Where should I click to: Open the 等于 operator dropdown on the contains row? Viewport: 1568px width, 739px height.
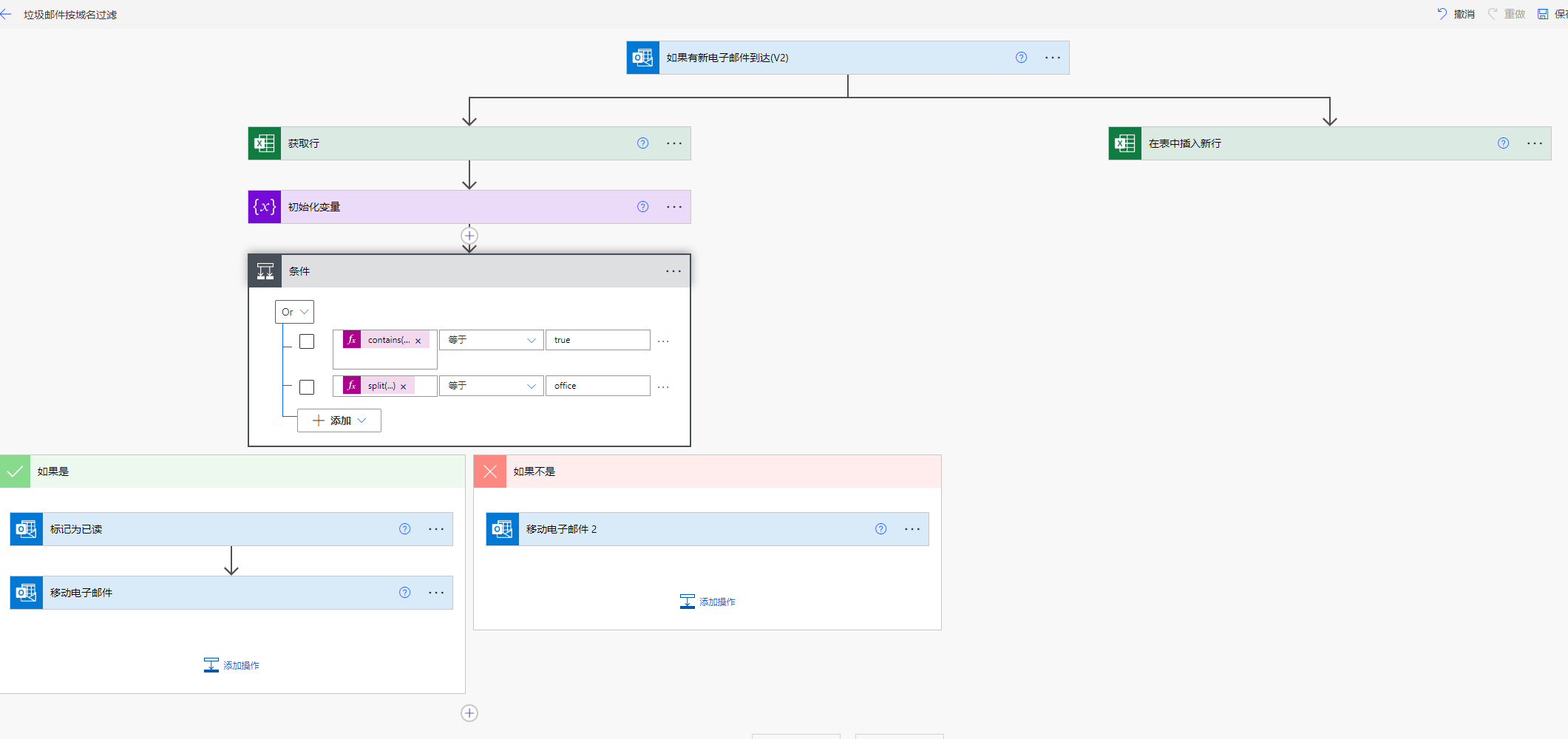click(492, 340)
